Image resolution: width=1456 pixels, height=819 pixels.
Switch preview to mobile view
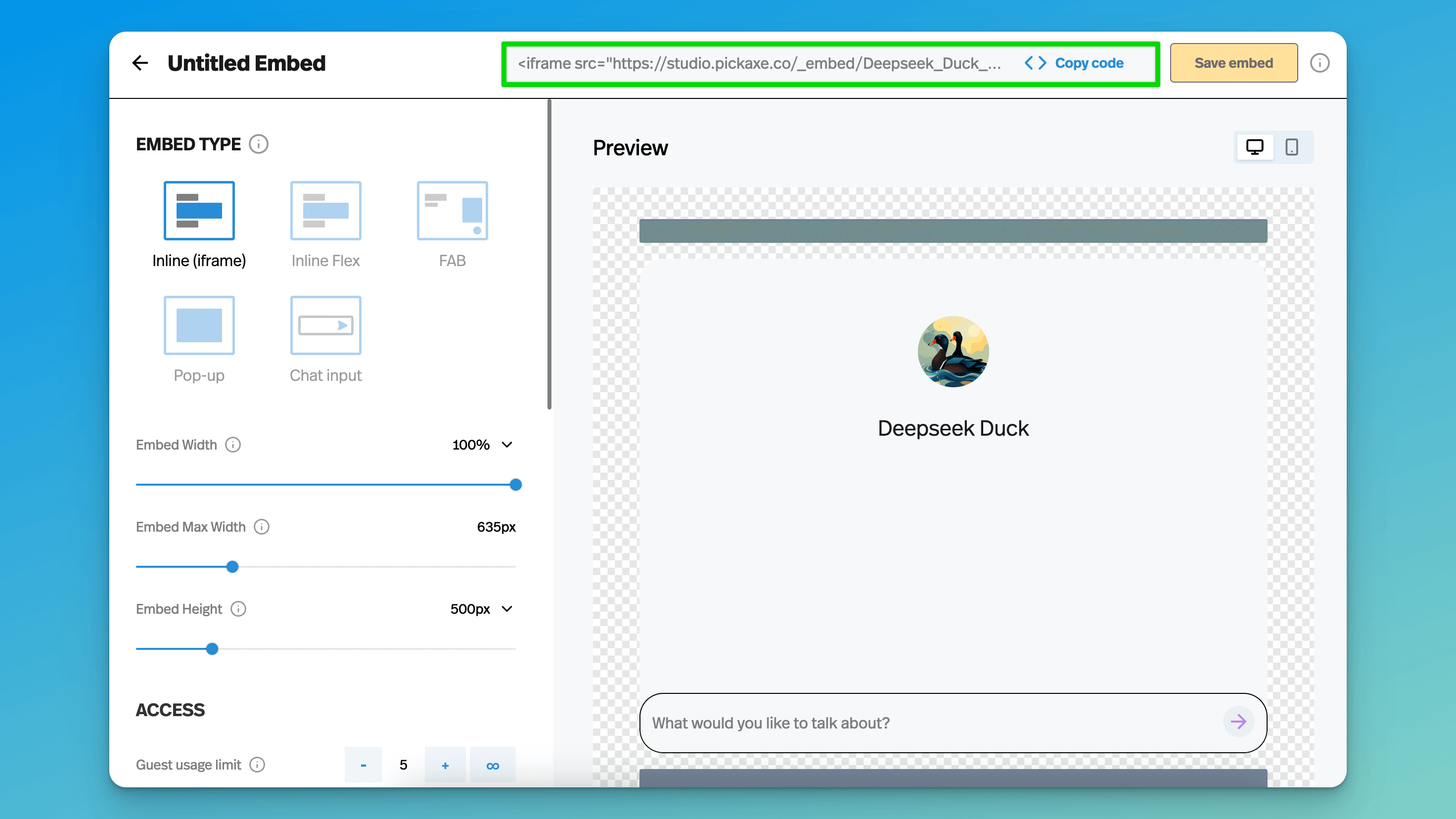[1291, 147]
